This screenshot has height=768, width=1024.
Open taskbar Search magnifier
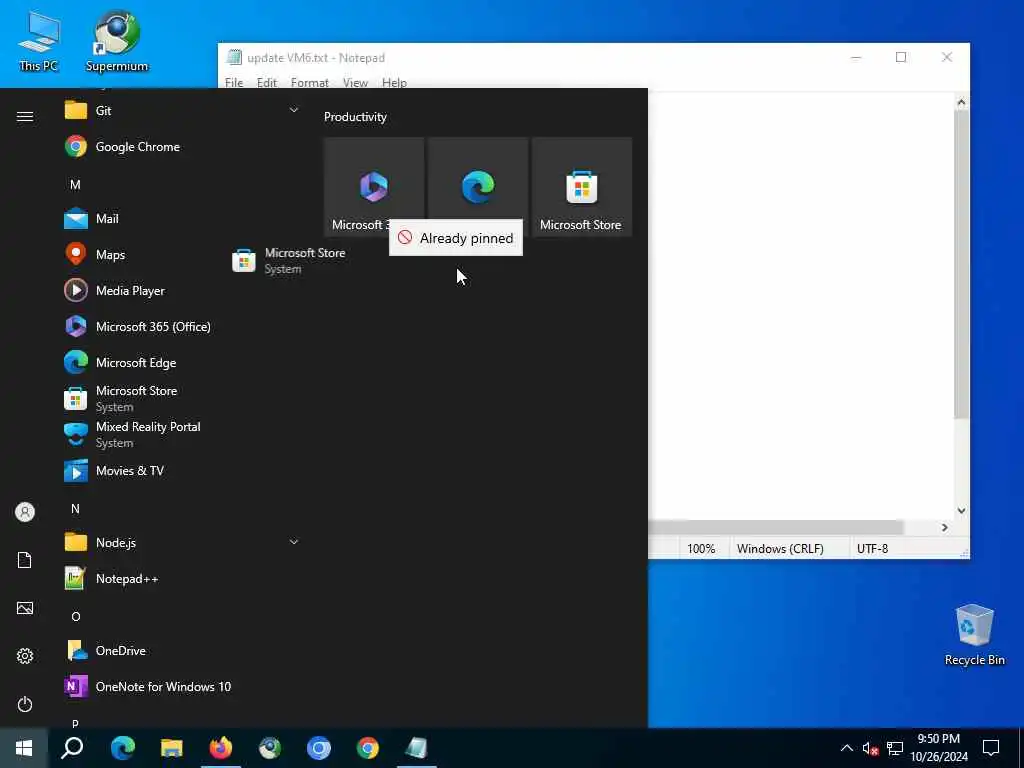72,748
